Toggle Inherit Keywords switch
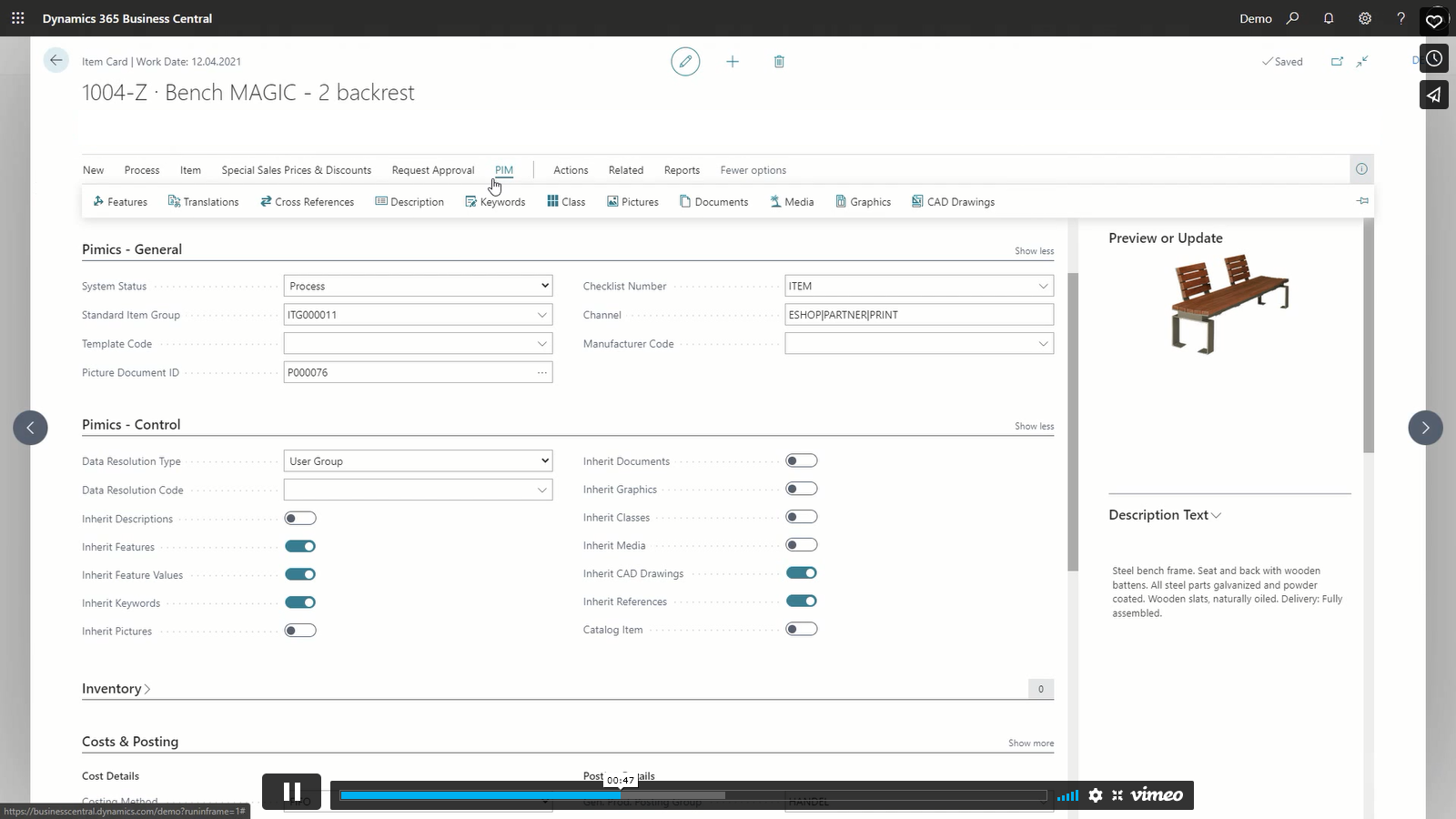 point(300,602)
